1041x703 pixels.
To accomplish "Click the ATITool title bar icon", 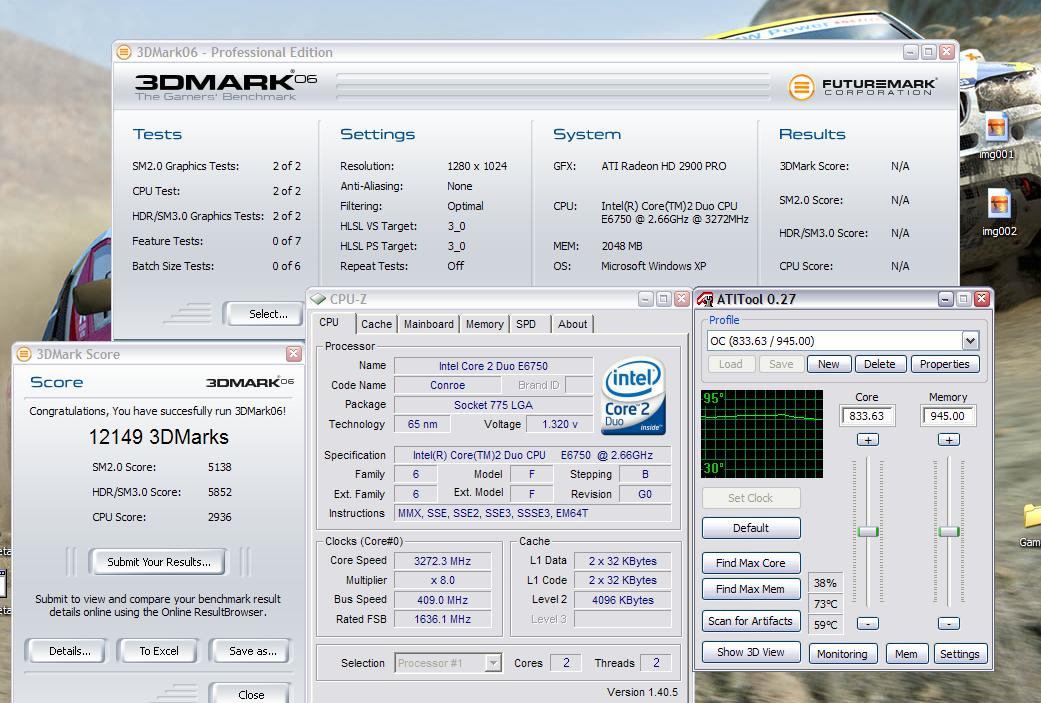I will click(705, 299).
